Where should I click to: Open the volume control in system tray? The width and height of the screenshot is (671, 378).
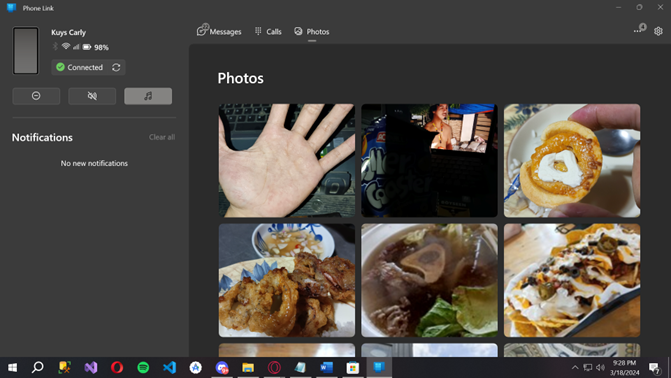[600, 367]
